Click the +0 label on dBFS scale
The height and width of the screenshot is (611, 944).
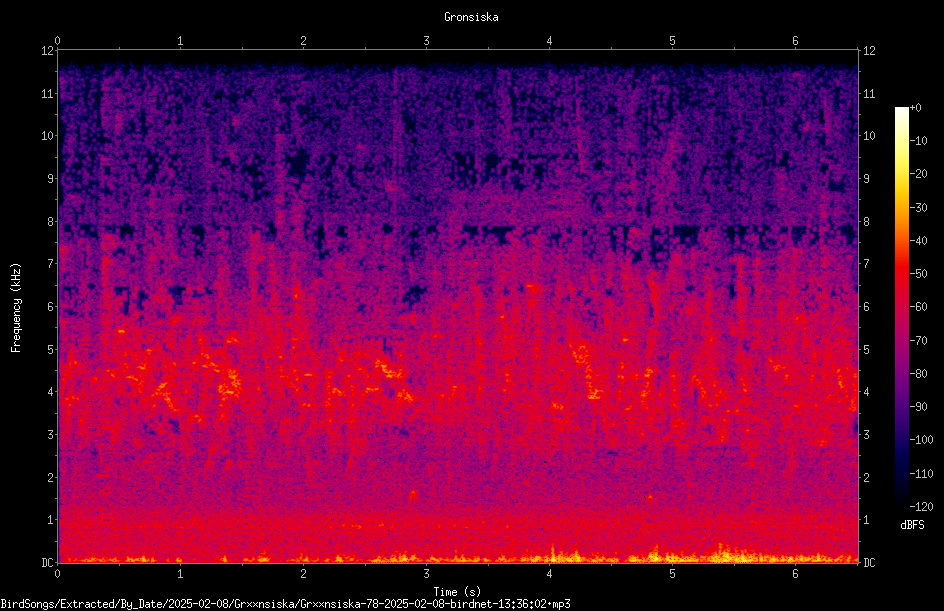pyautogui.click(x=916, y=108)
